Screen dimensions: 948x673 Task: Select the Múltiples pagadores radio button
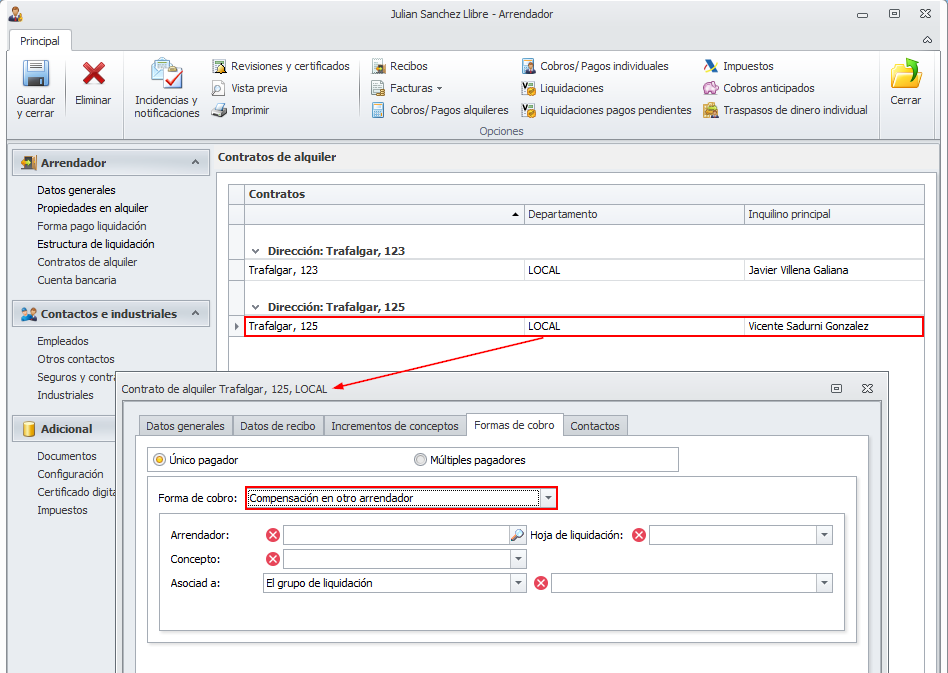(420, 460)
